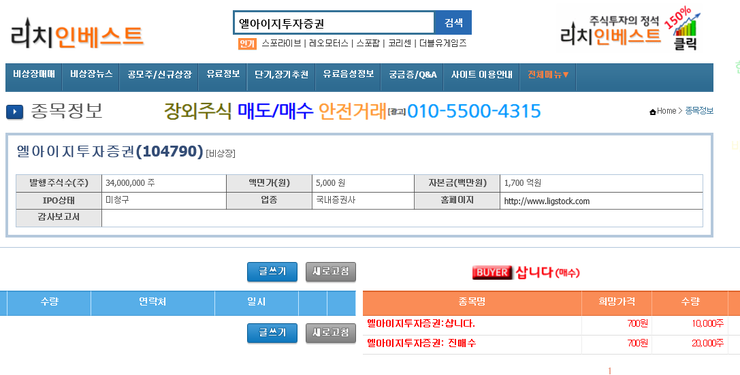
Task: Open the 단기,장기추천 menu
Action: click(x=281, y=75)
